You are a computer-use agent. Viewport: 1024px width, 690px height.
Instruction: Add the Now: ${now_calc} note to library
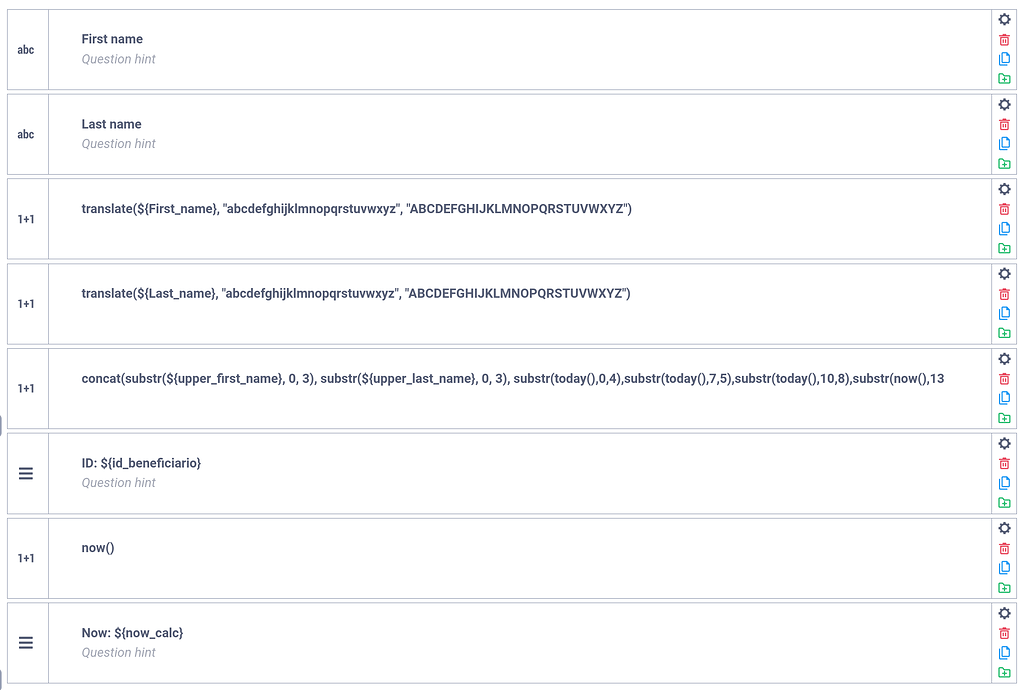tap(1004, 671)
